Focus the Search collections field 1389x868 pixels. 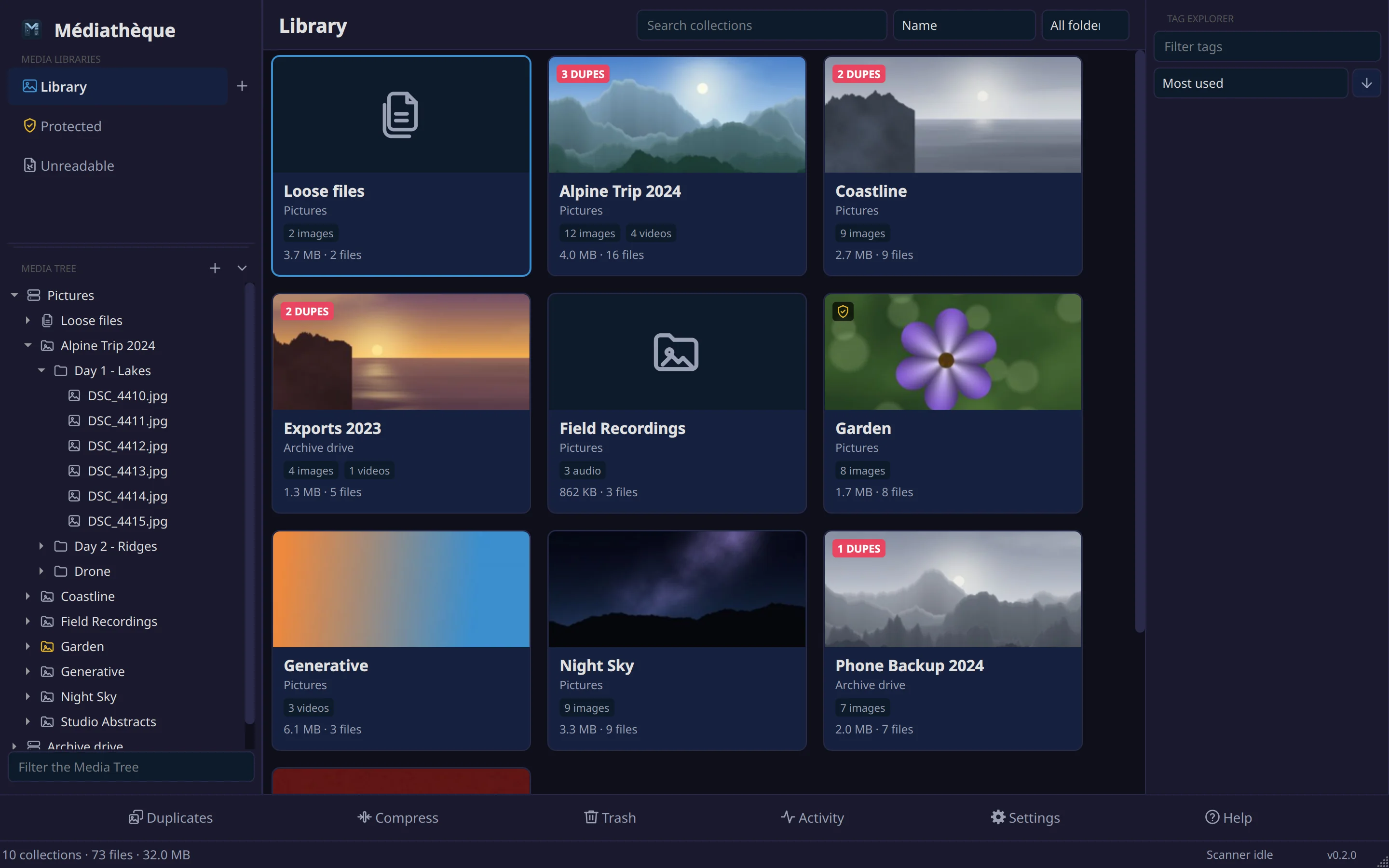[762, 25]
